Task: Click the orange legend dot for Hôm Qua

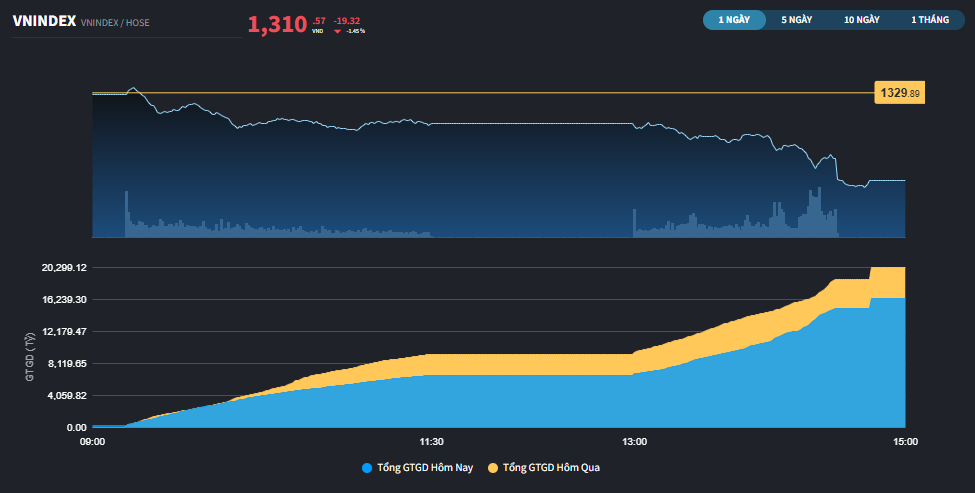Action: click(x=493, y=467)
